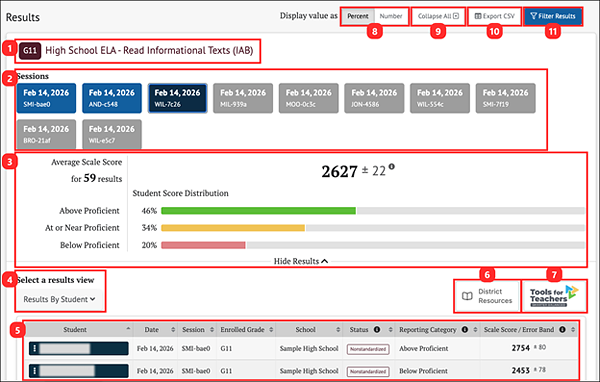Click info icon next to average score 2627
Screen dimensions: 600x382
(x=391, y=167)
